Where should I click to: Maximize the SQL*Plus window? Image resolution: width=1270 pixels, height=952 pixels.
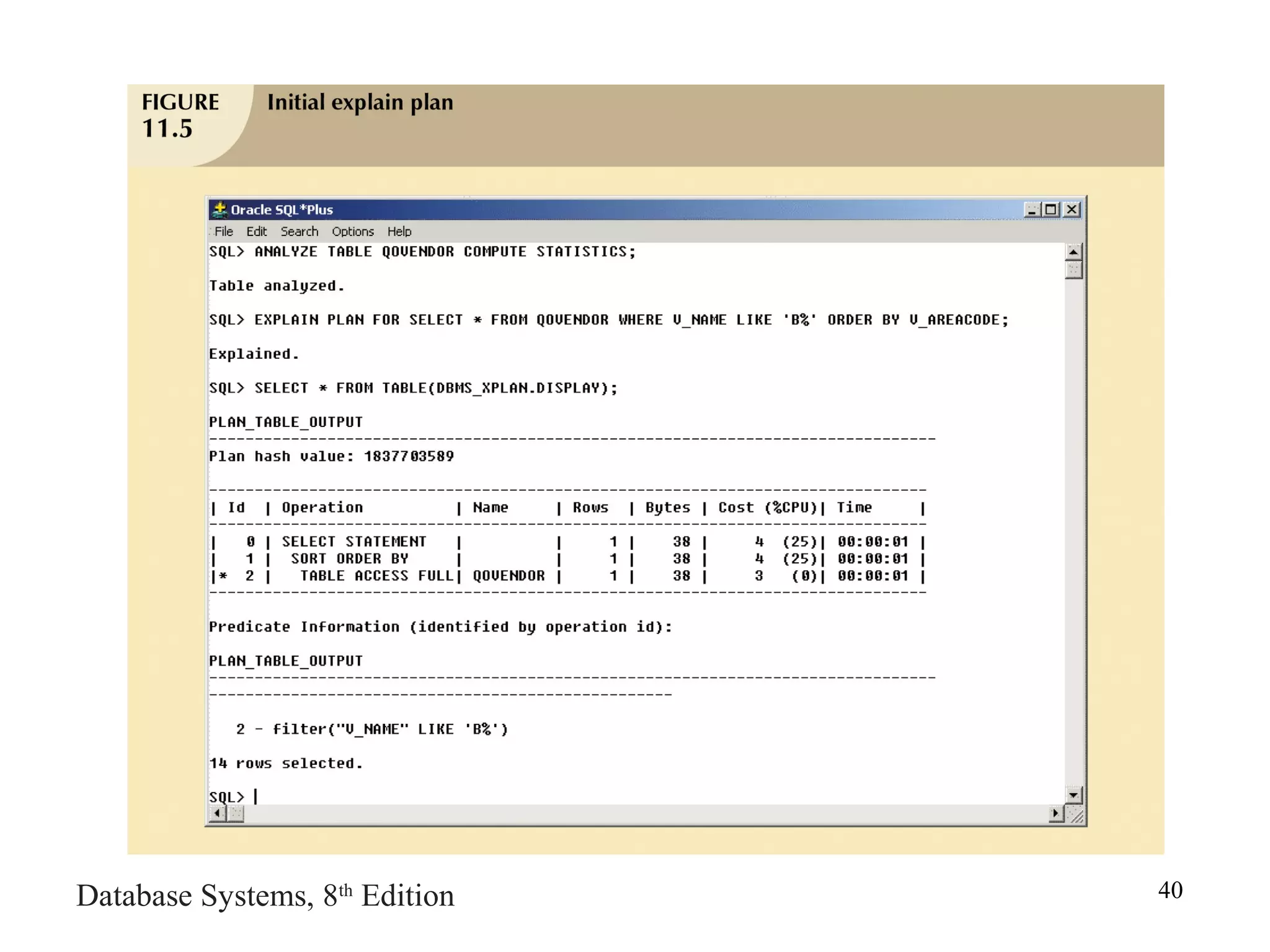click(x=1051, y=209)
